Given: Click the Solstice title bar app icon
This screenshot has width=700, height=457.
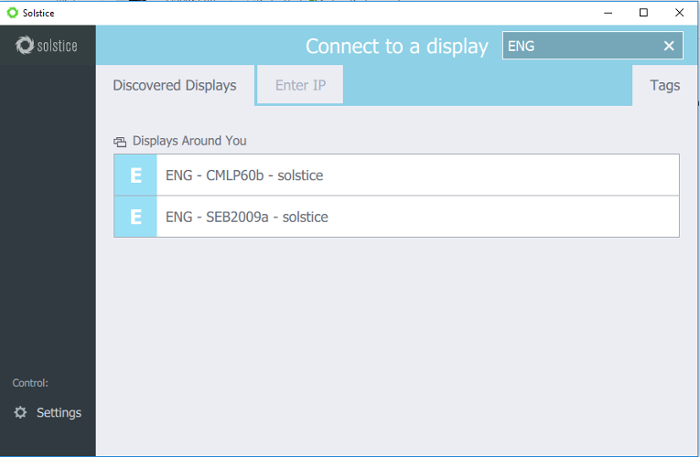Looking at the screenshot, I should click(12, 13).
